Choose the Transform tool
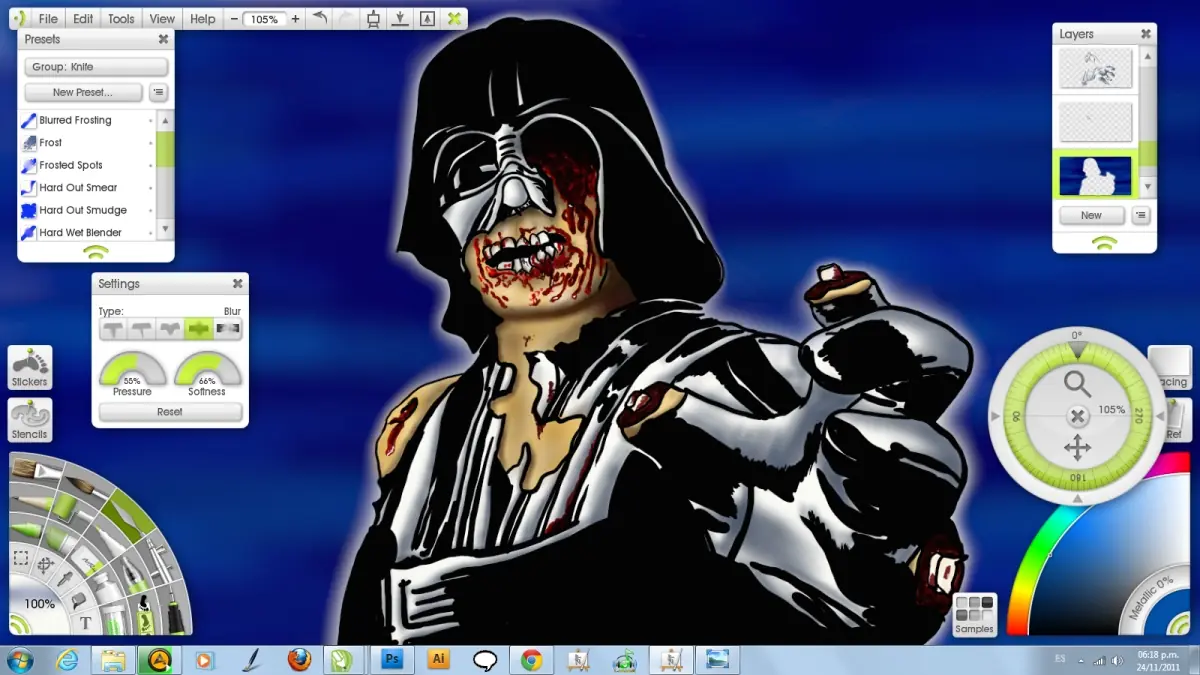Image resolution: width=1200 pixels, height=675 pixels. [x=46, y=564]
